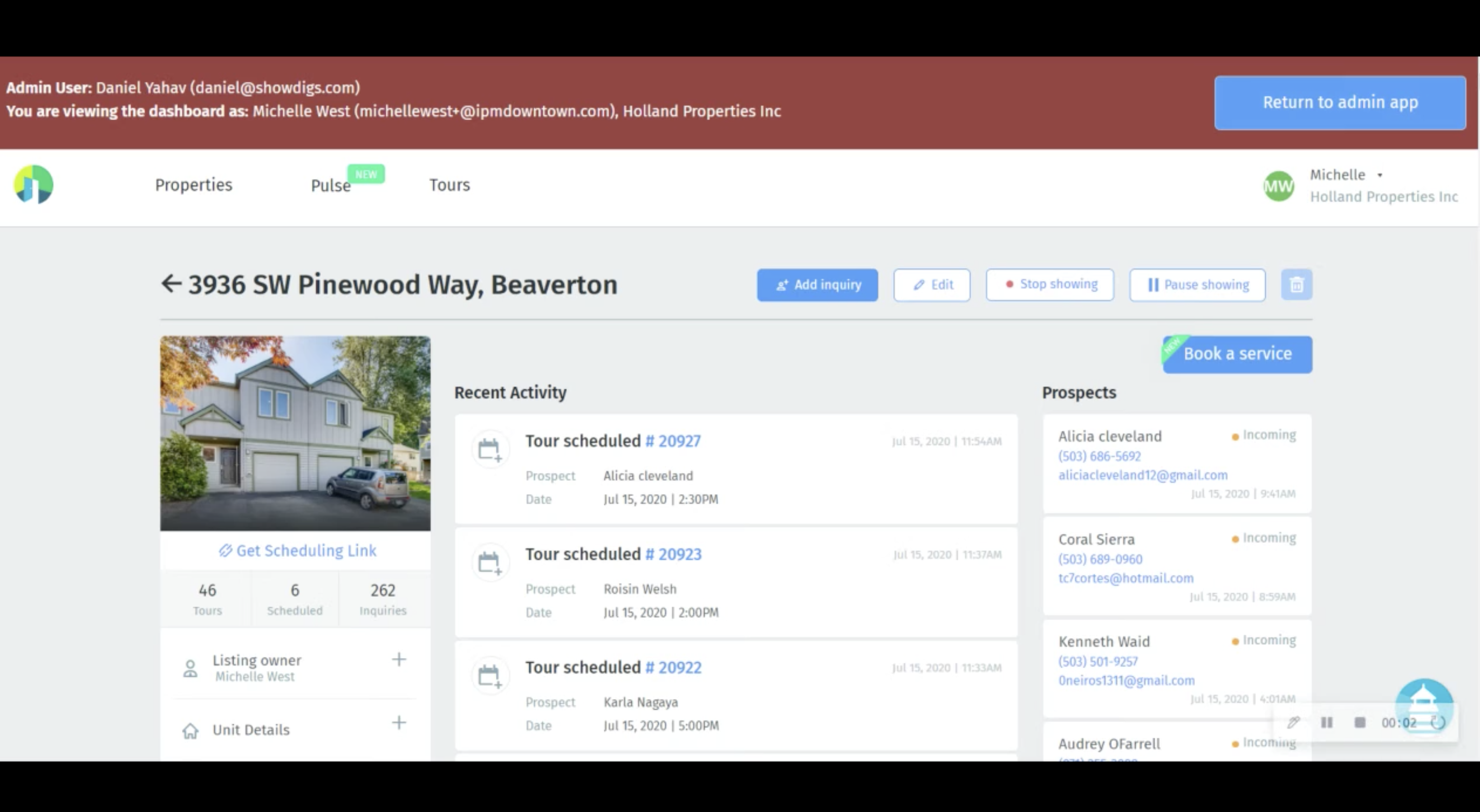Click Holland Properties Inc under Michelle

click(x=1383, y=197)
